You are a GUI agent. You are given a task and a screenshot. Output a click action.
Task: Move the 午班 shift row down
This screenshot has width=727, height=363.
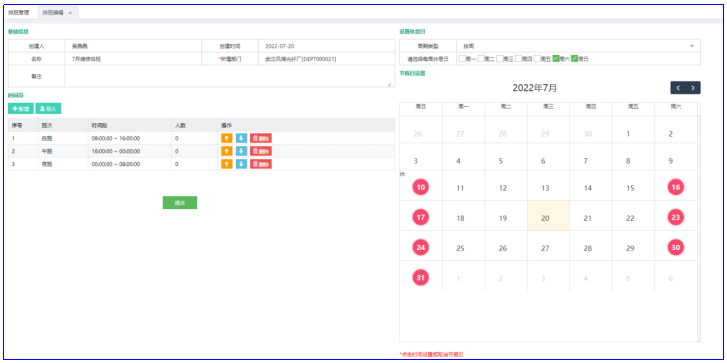pos(241,151)
